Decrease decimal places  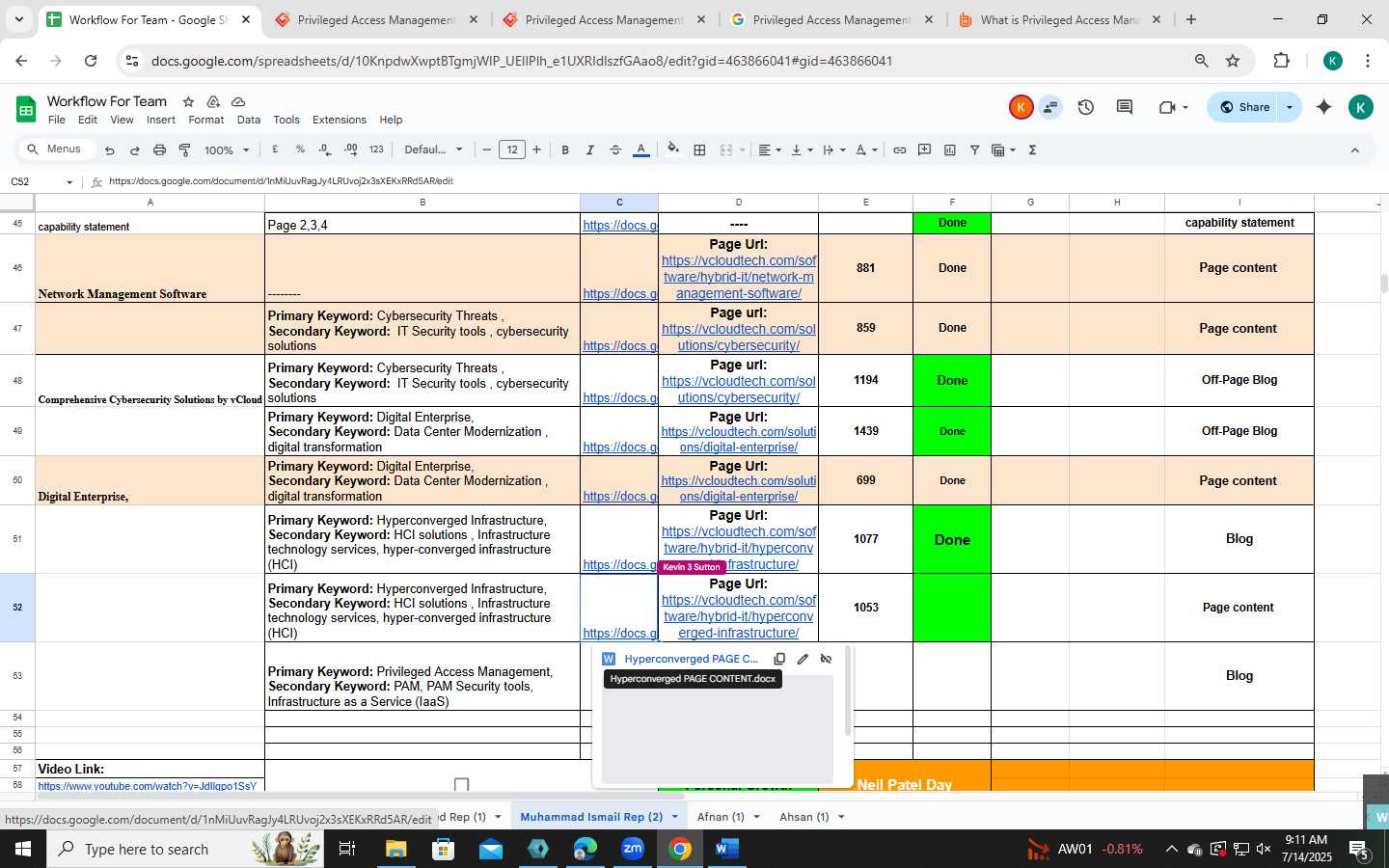[325, 149]
